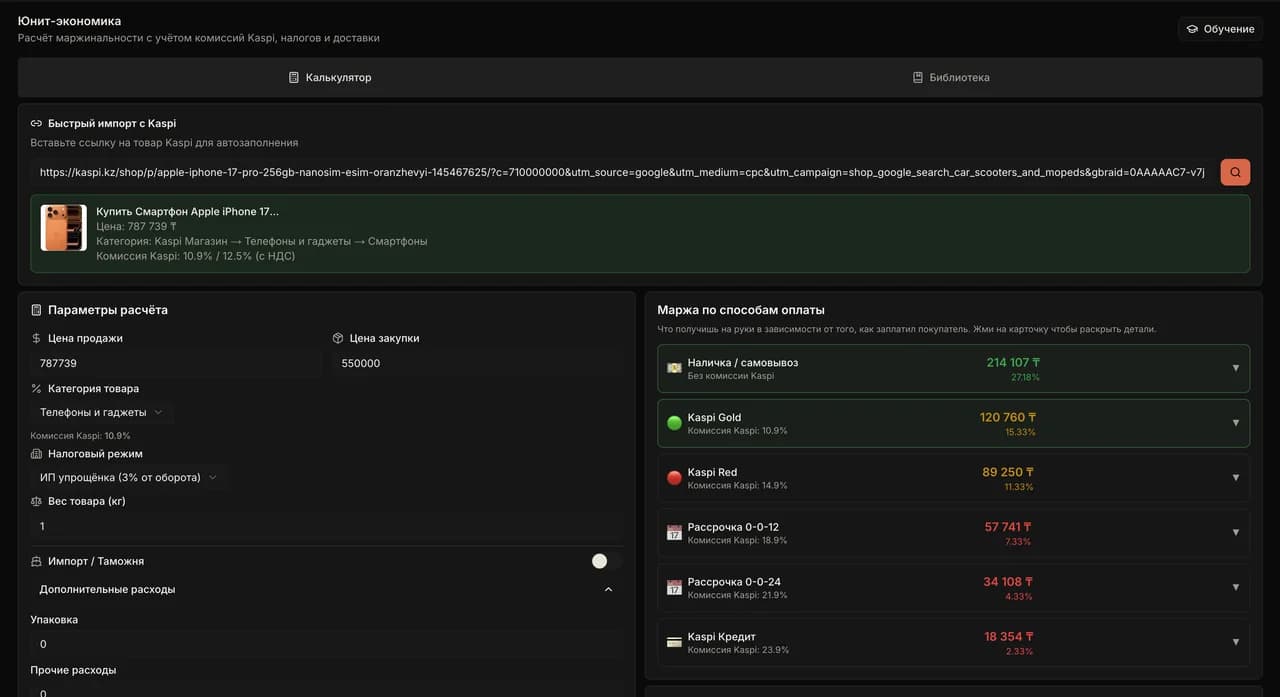The height and width of the screenshot is (697, 1280).
Task: Click the graduation cap icon in Обучение
Action: pyautogui.click(x=1192, y=29)
